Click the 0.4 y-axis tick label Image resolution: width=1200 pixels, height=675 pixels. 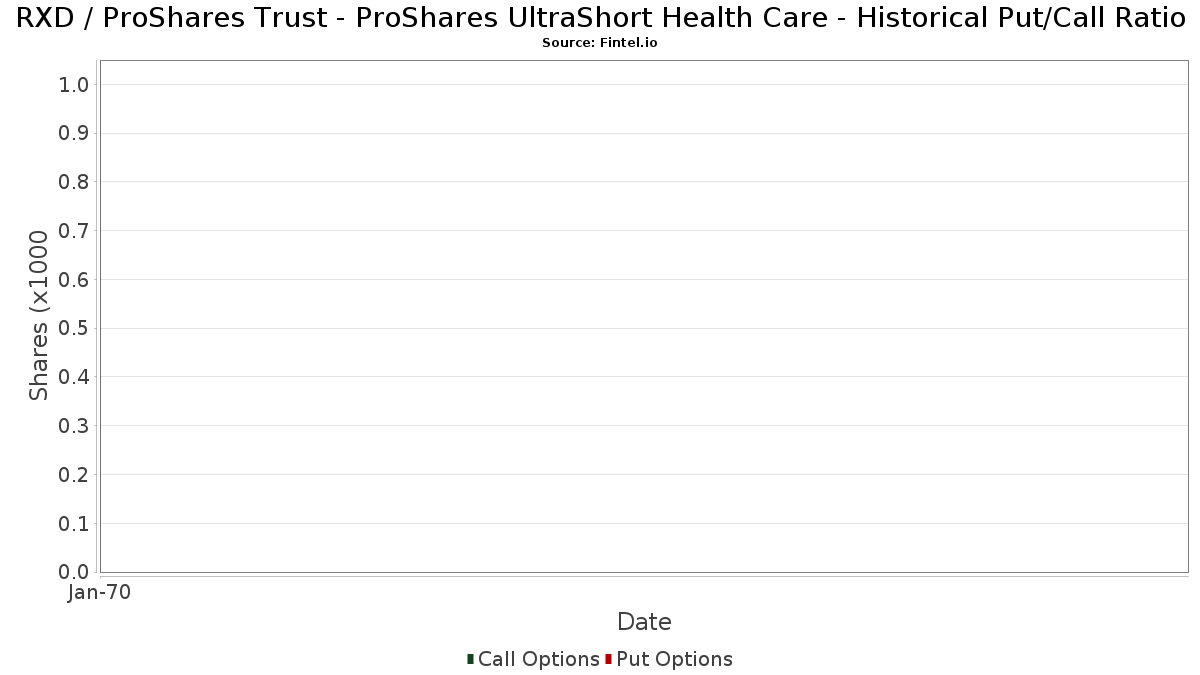click(x=75, y=377)
